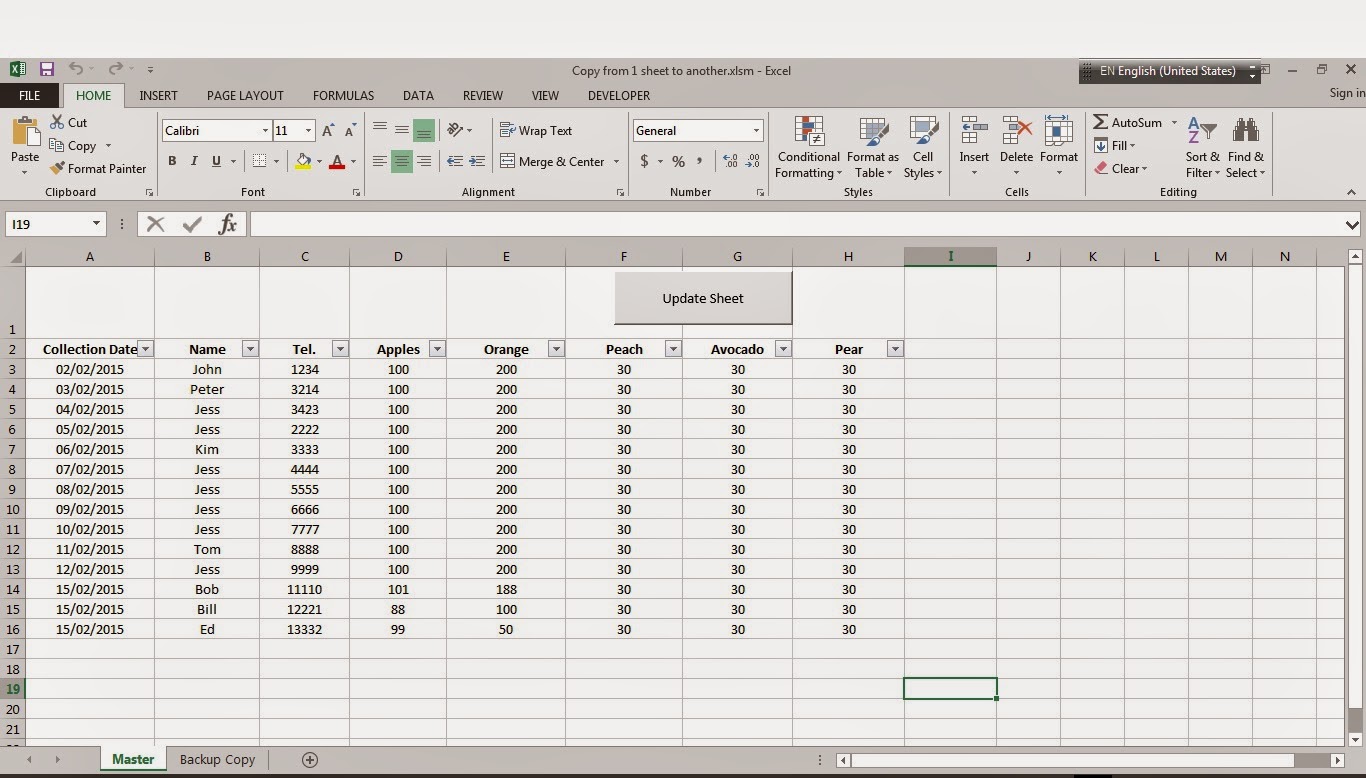Add a new sheet with plus icon

point(310,760)
